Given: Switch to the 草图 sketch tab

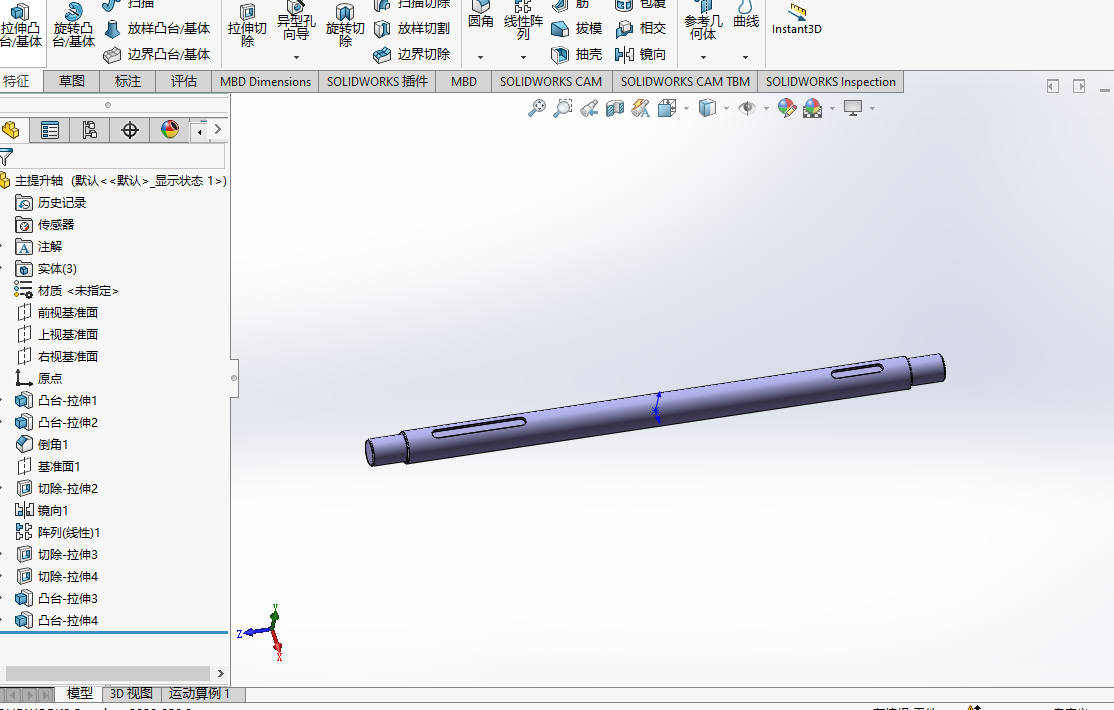Looking at the screenshot, I should coord(71,81).
